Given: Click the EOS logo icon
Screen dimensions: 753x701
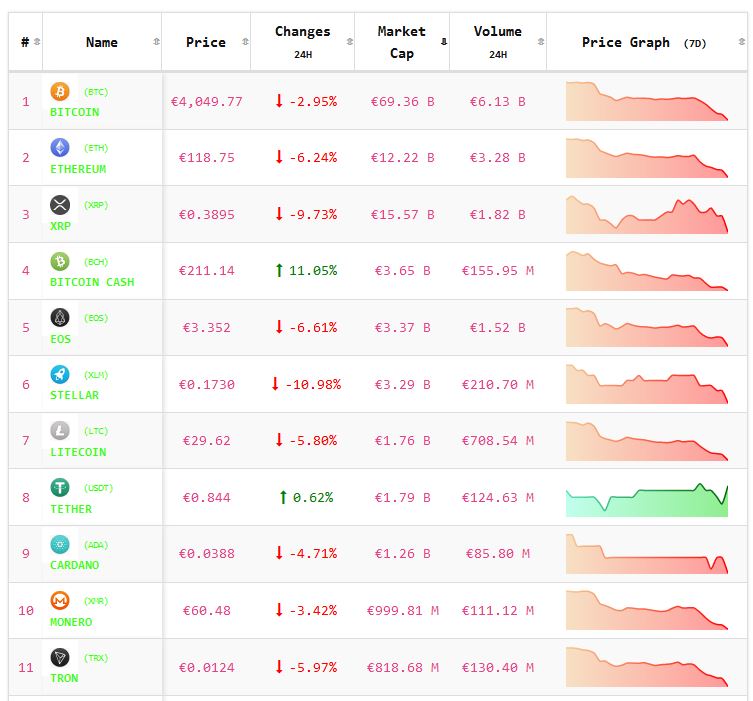Looking at the screenshot, I should [60, 318].
